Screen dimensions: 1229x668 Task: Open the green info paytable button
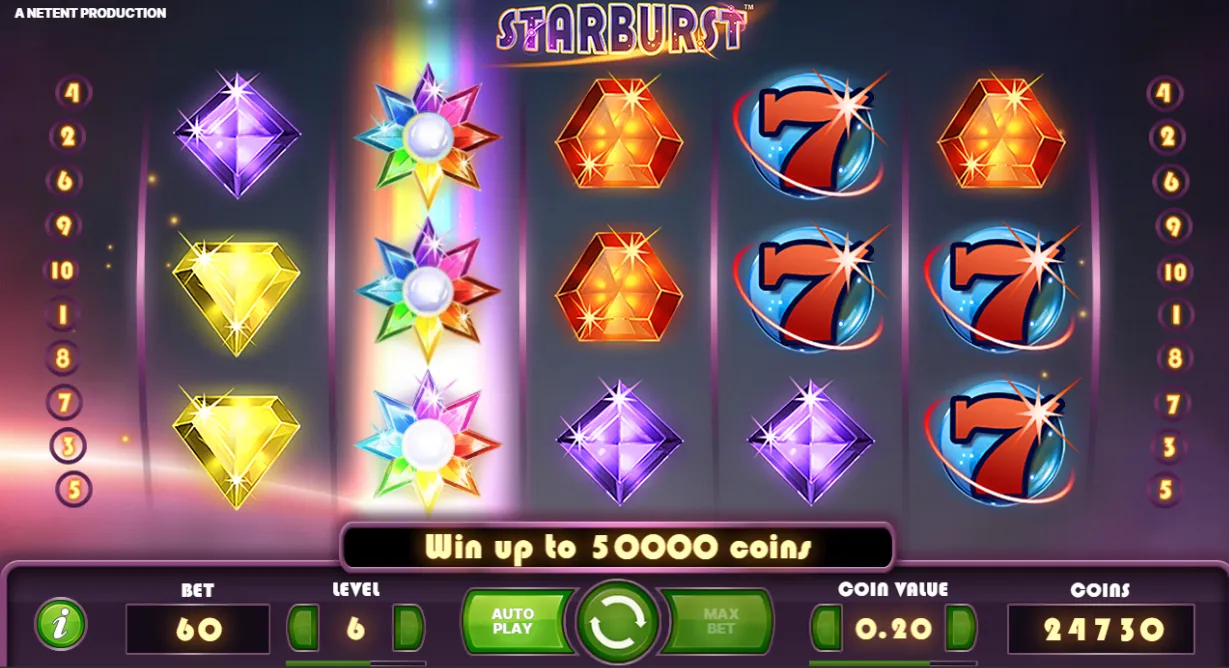pos(61,624)
